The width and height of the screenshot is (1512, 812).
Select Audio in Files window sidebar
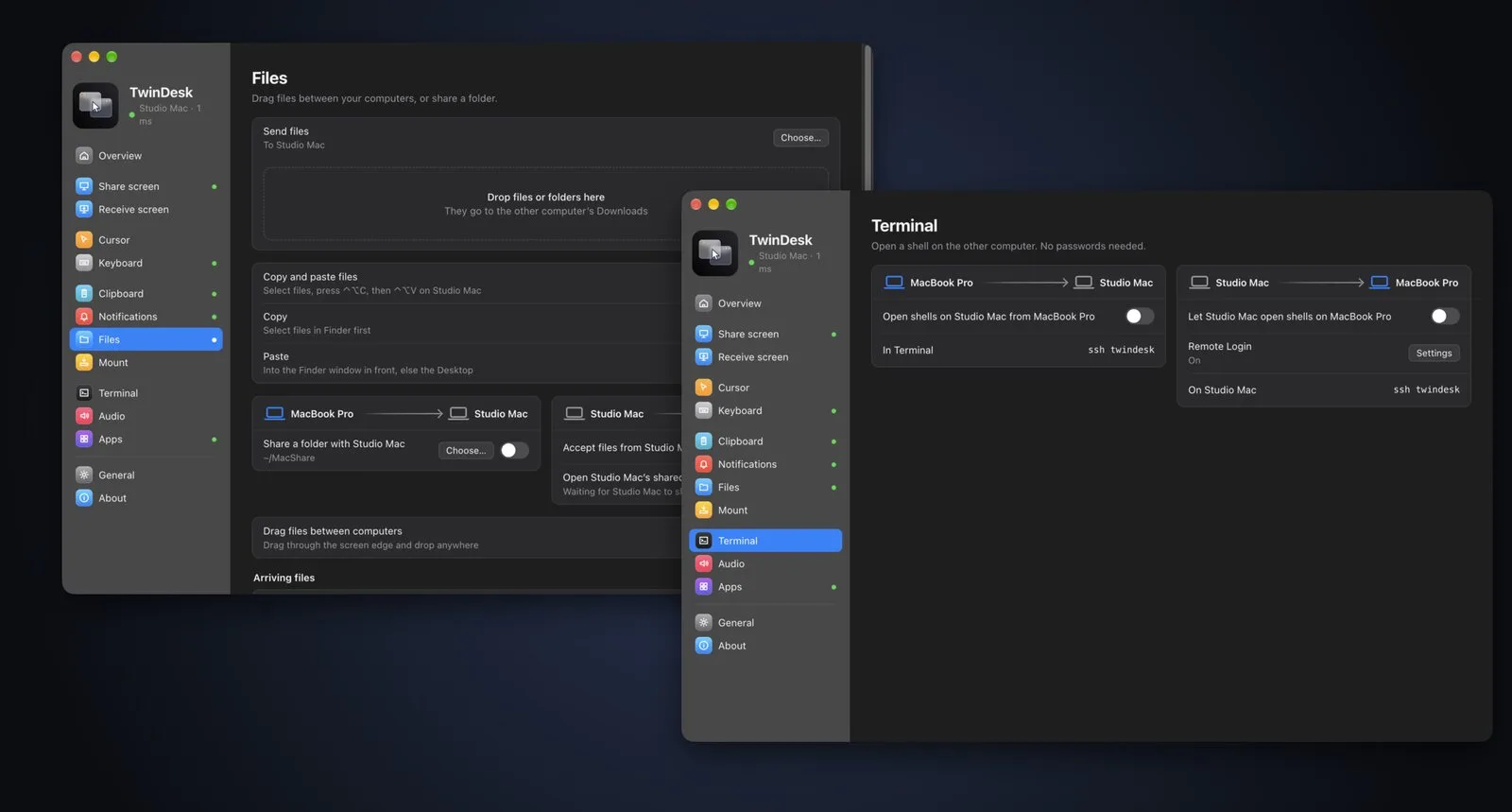(x=146, y=416)
